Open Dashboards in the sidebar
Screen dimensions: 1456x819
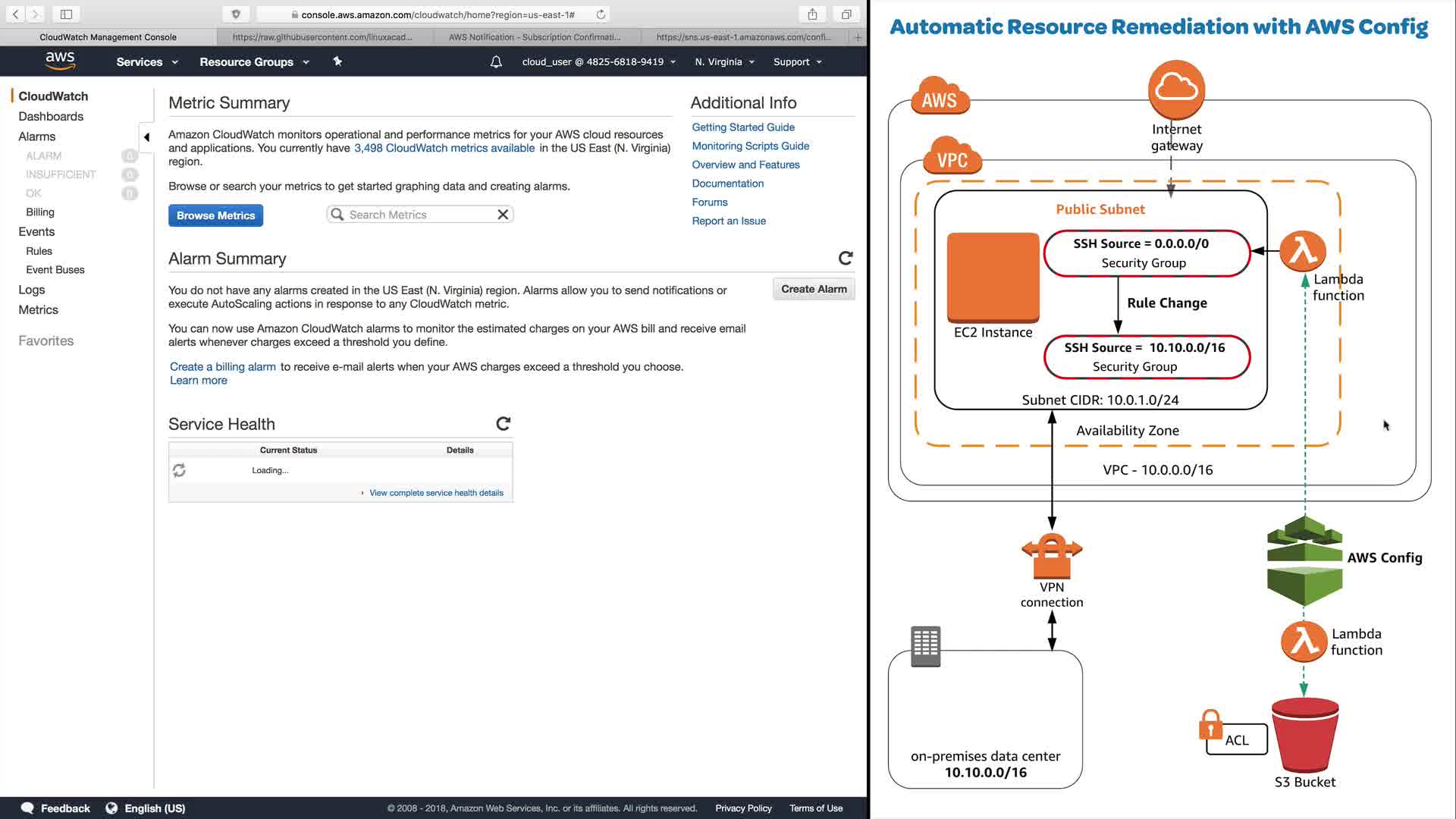(51, 116)
